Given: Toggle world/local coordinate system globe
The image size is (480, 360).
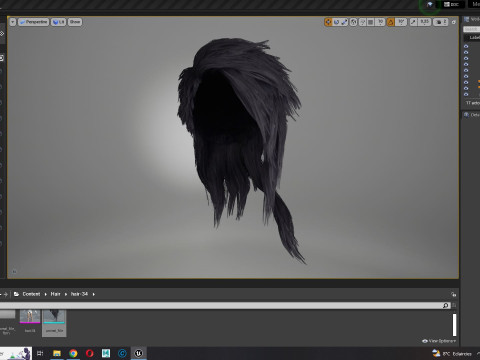Looking at the screenshot, I should coord(353,22).
